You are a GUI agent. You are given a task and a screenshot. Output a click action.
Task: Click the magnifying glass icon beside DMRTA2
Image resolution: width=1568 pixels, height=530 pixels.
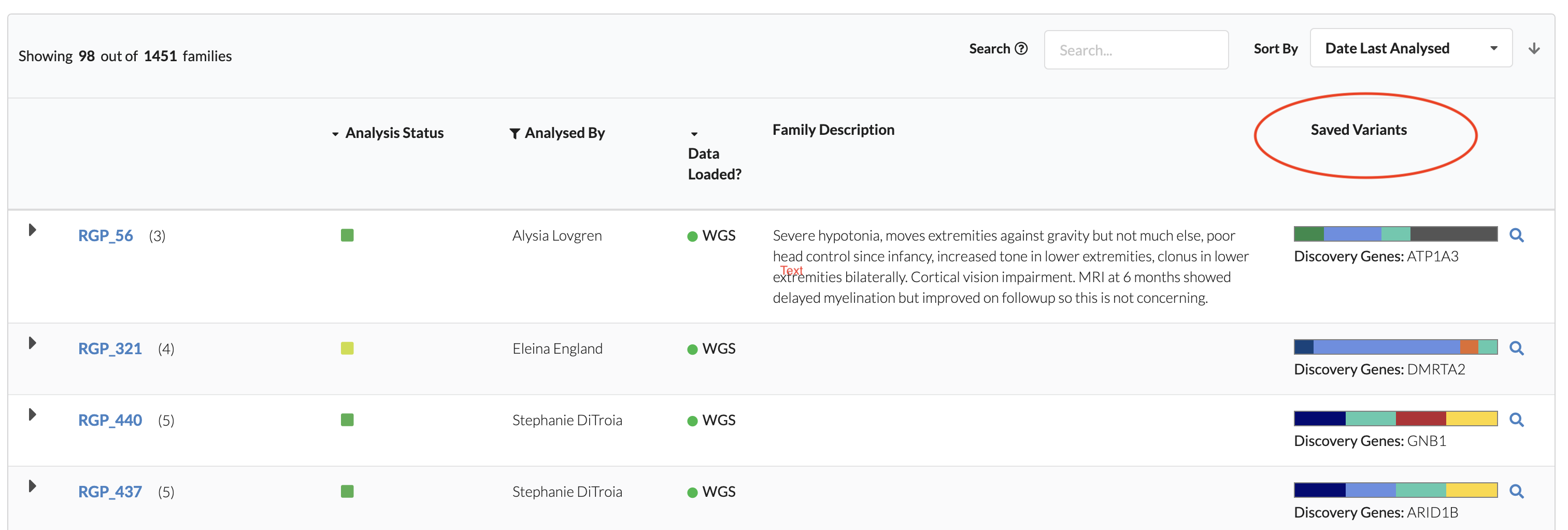click(x=1517, y=348)
